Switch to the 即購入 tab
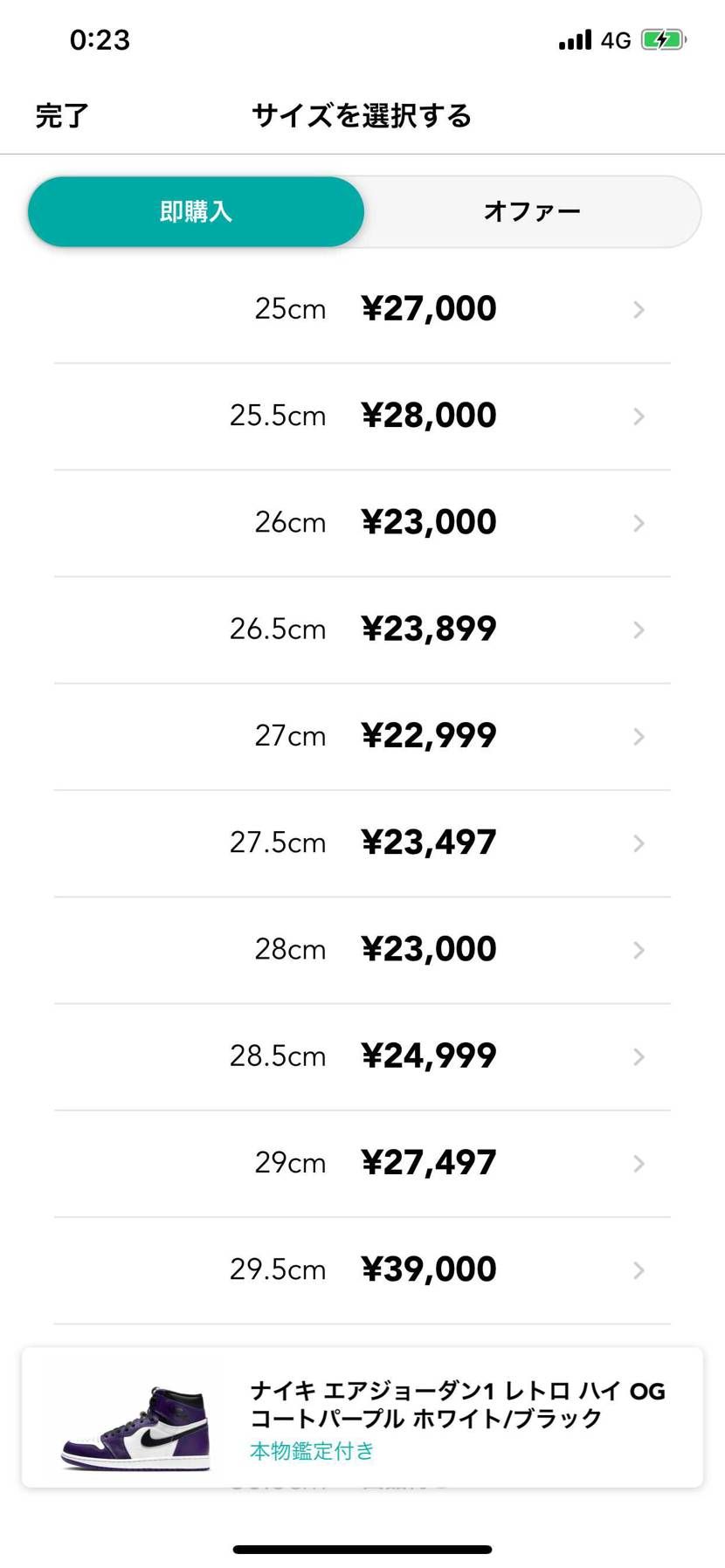This screenshot has height=1568, width=725. point(196,211)
